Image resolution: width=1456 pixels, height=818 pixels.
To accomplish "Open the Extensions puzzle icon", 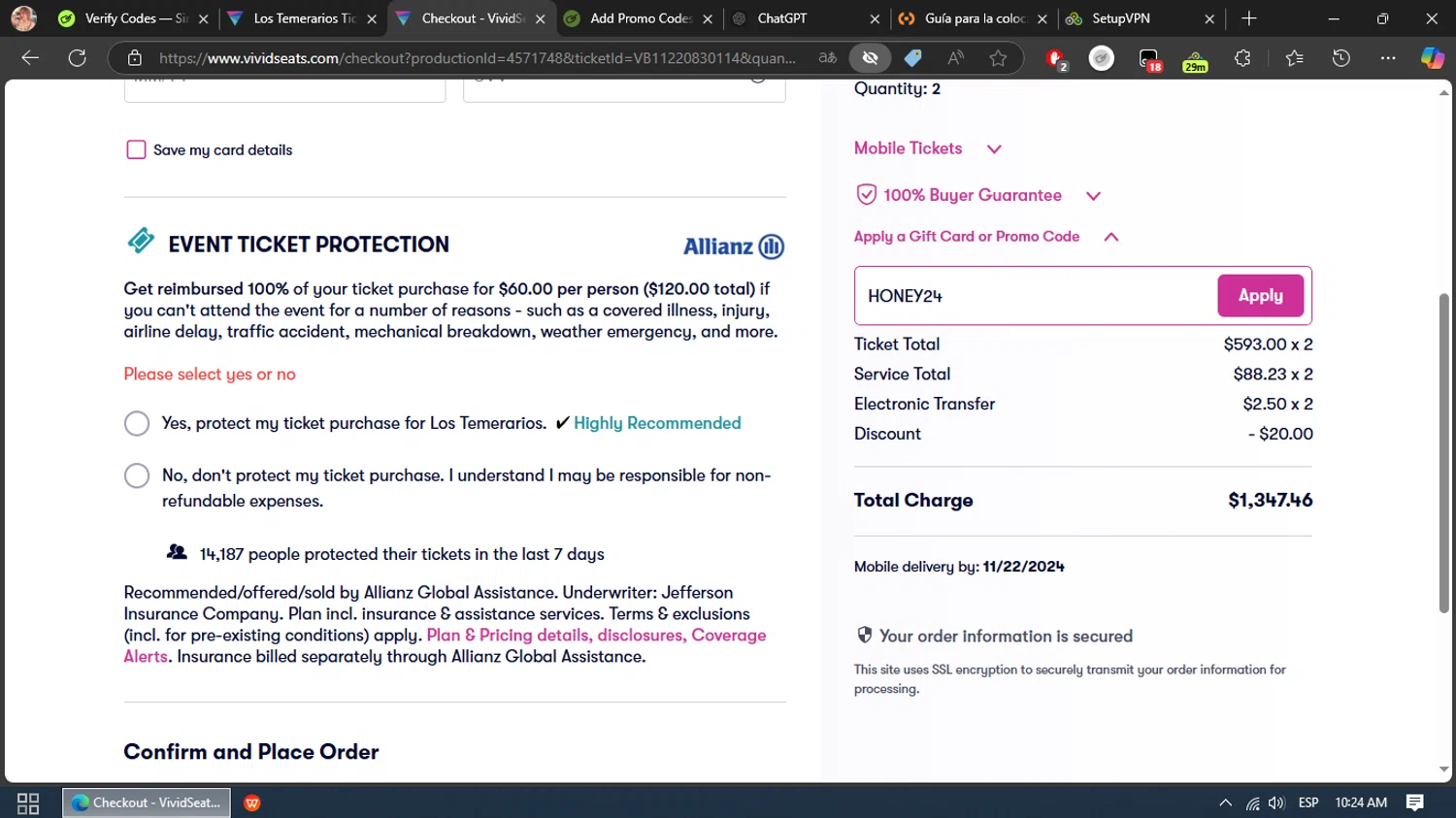I will point(1242,58).
